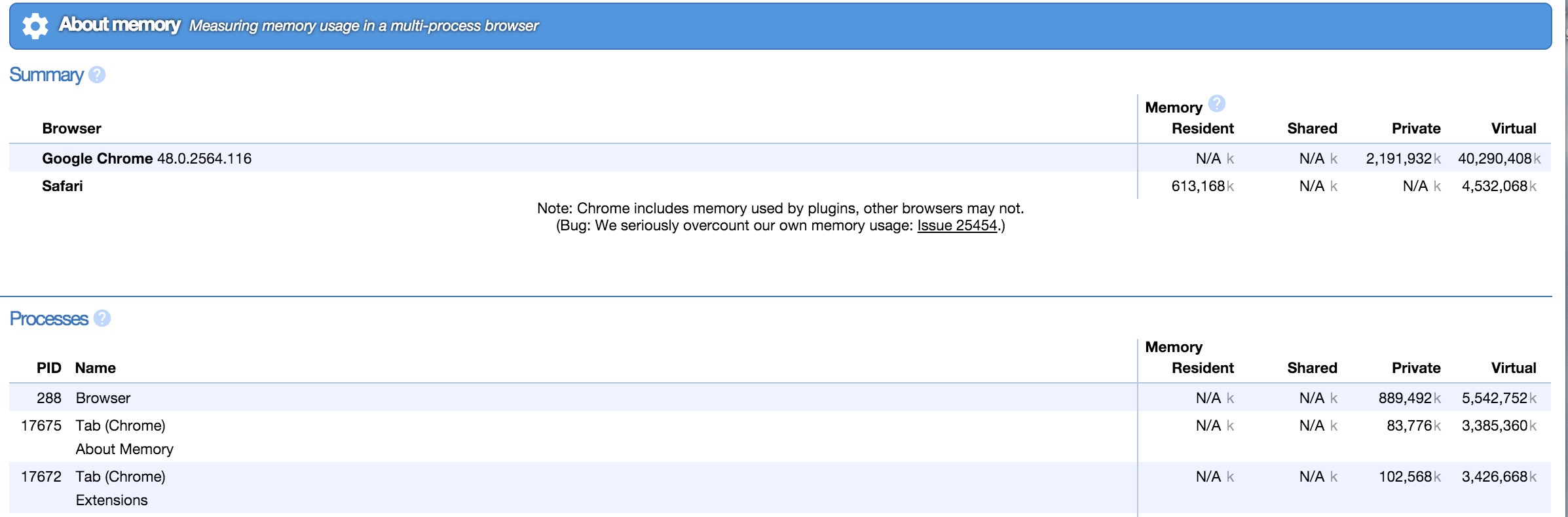
Task: Click virtual value 3,426,668k for PID 17672
Action: (1499, 476)
